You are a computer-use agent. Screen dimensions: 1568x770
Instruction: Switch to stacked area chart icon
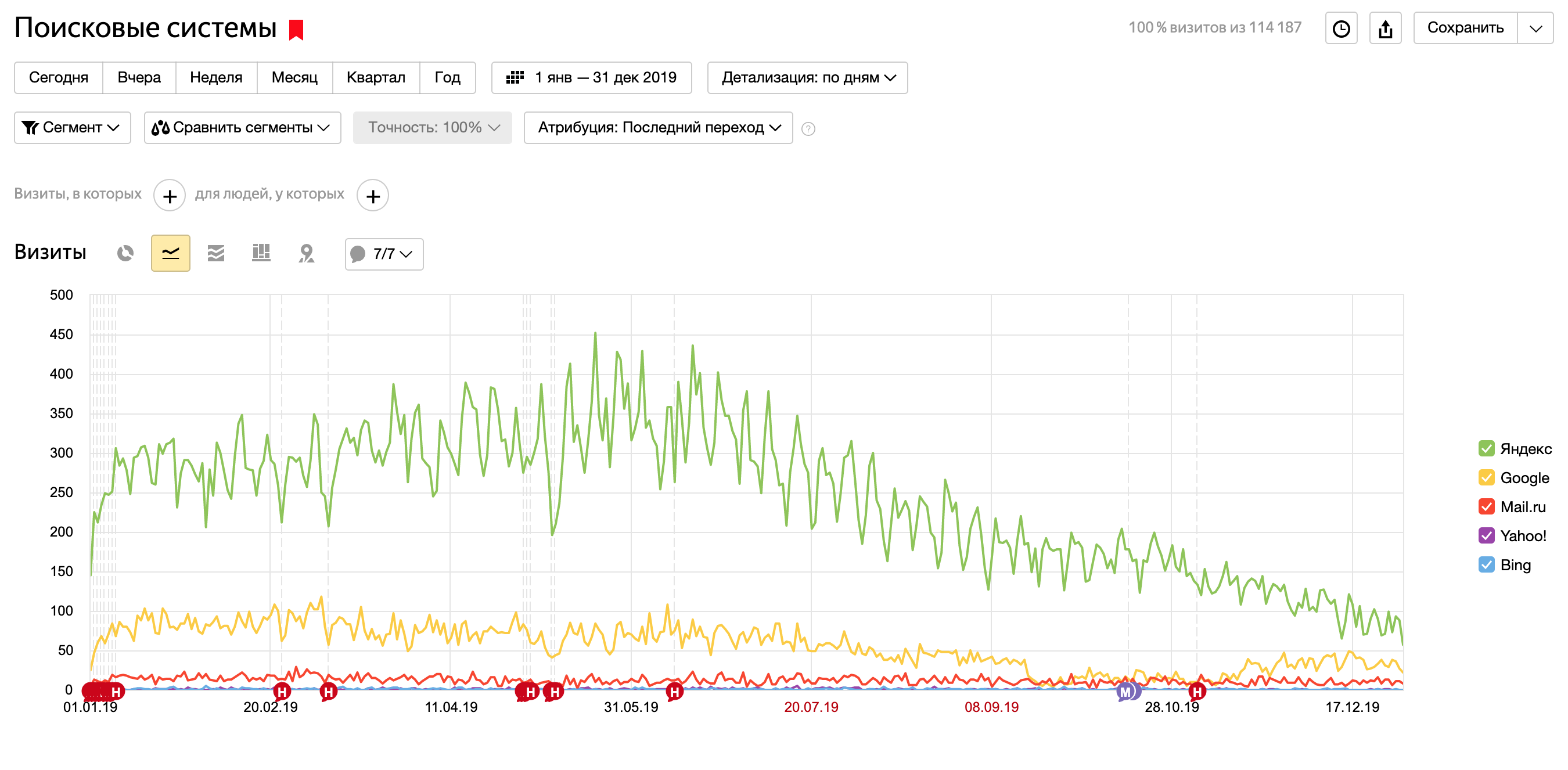pyautogui.click(x=215, y=253)
